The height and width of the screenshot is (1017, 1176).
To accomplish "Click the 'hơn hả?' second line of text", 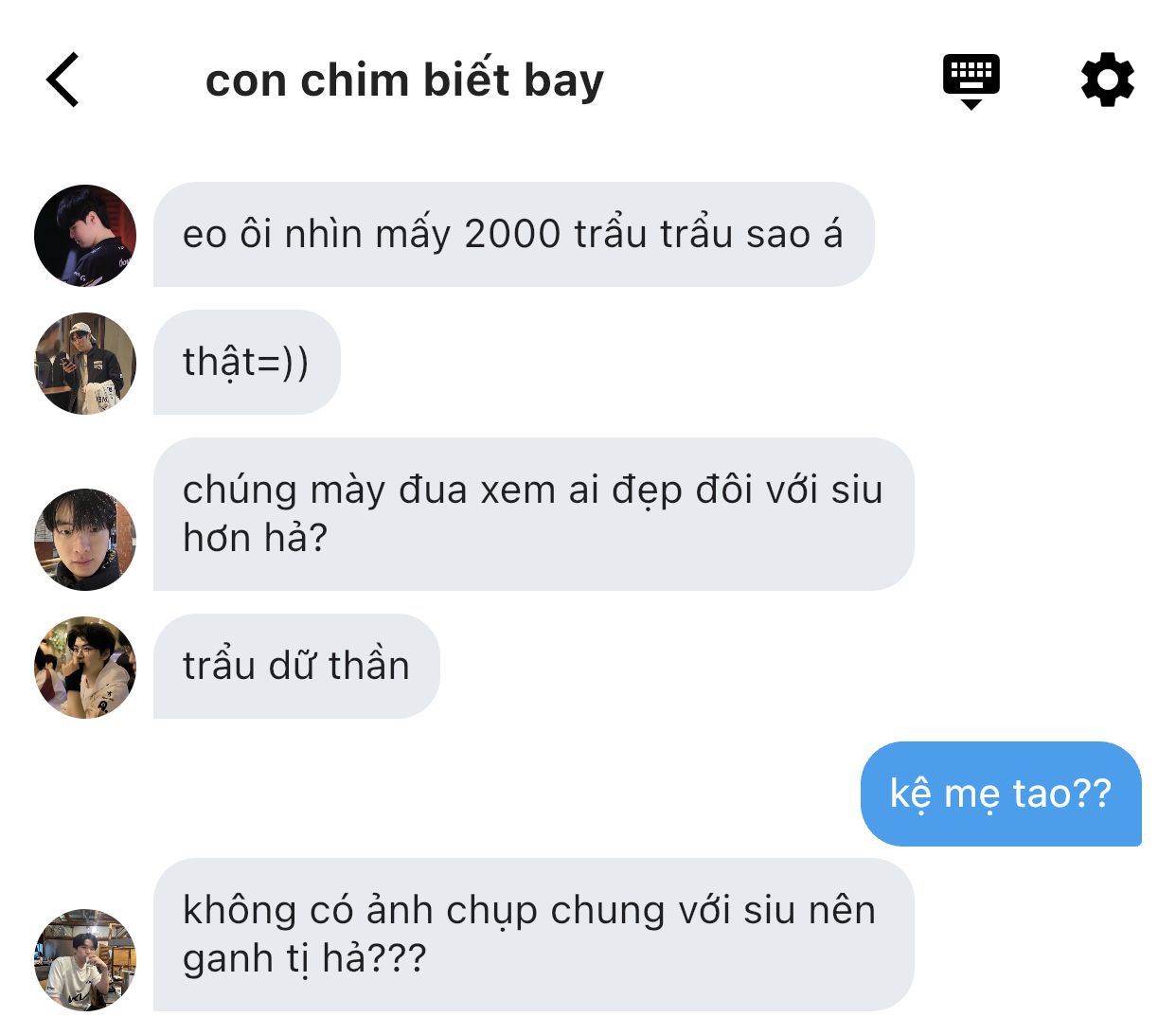I will pos(255,538).
